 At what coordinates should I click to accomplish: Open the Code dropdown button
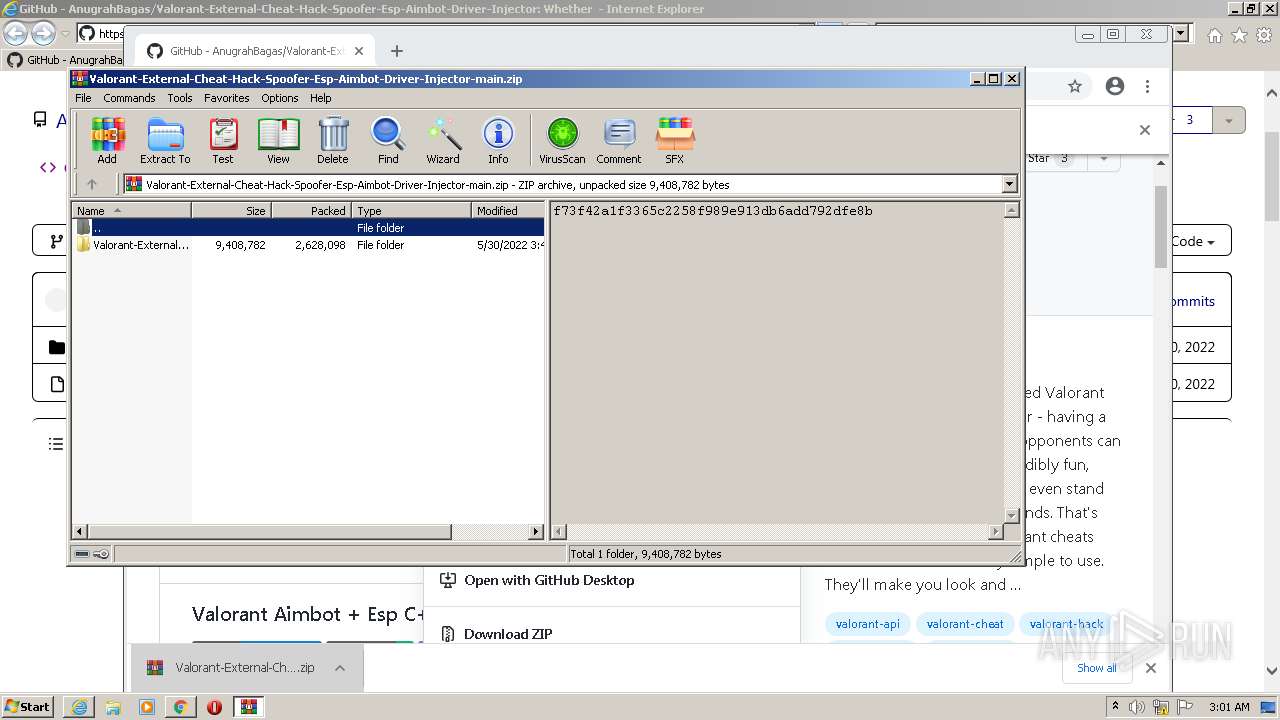[x=1192, y=241]
